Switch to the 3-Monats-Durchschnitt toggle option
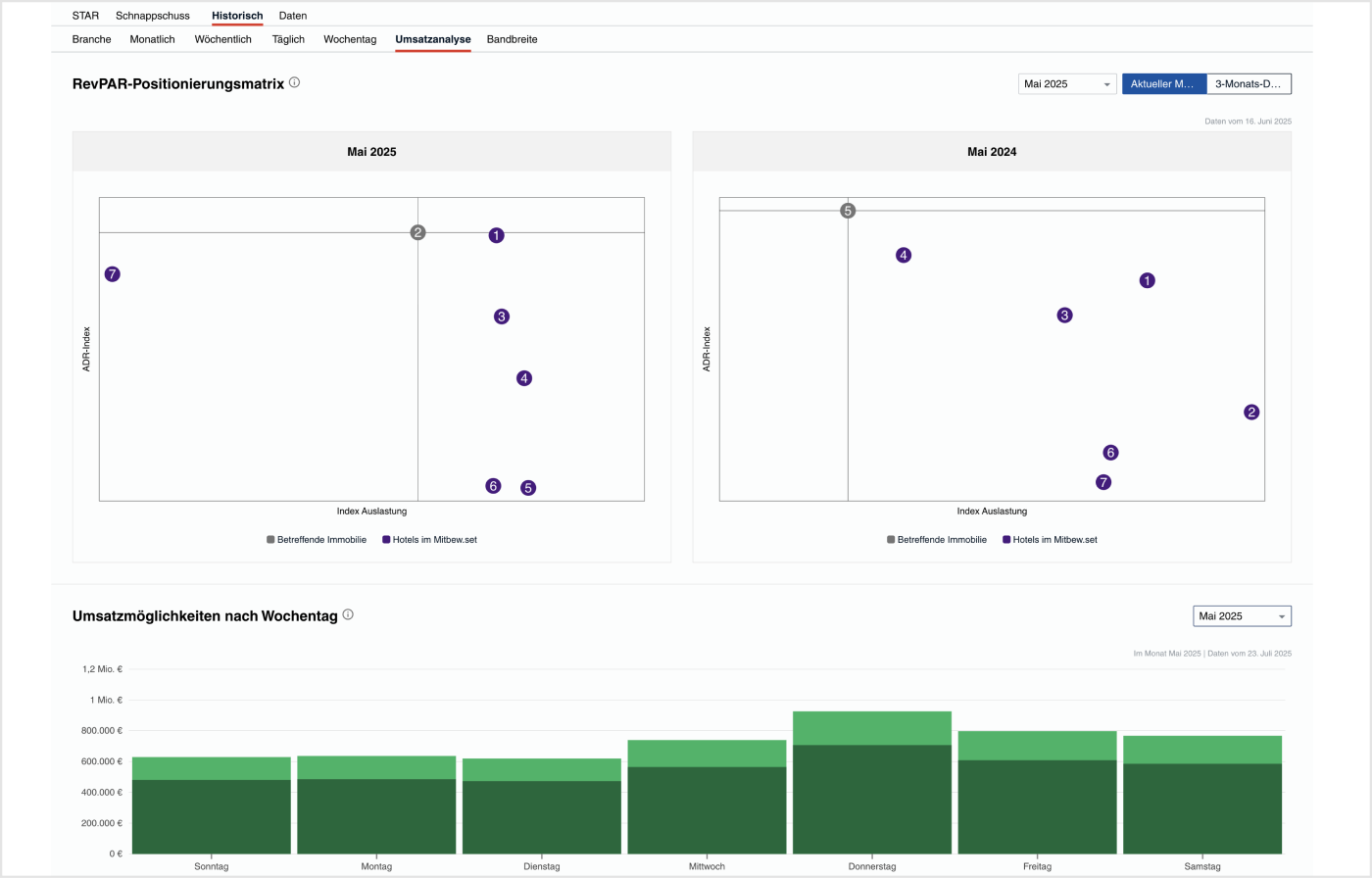This screenshot has height=878, width=1372. pyautogui.click(x=1249, y=84)
